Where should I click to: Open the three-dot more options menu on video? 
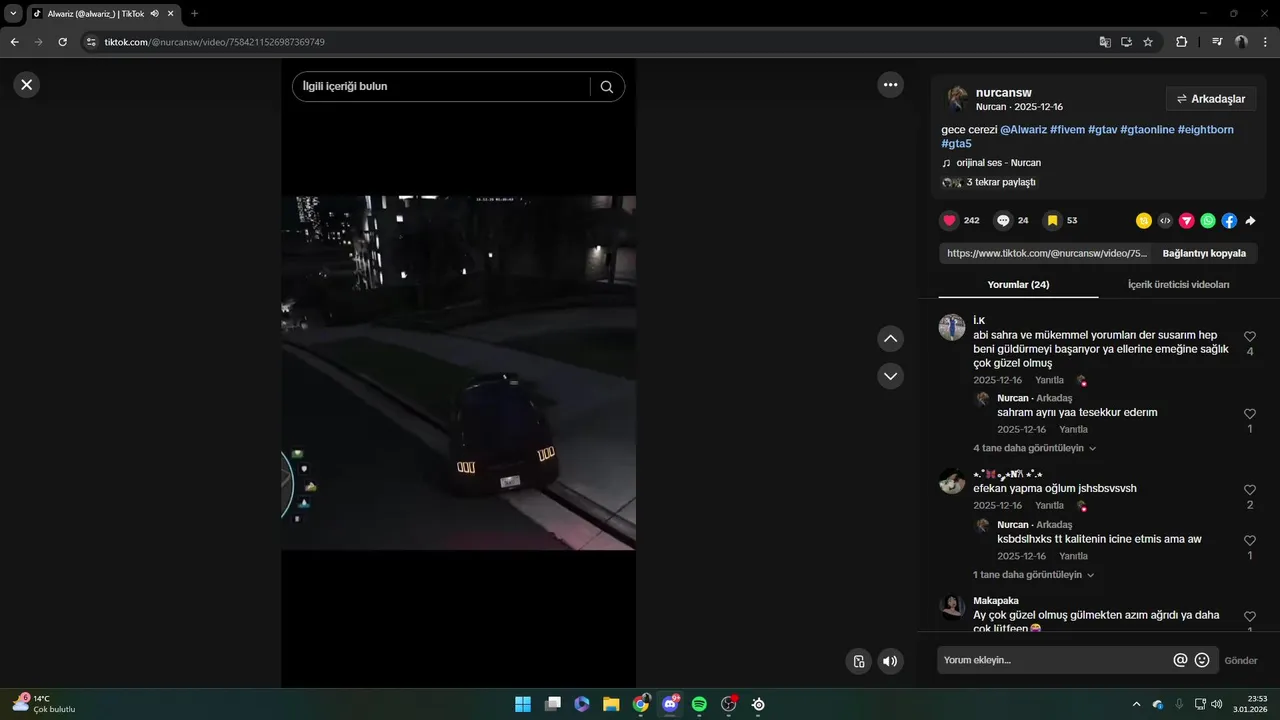coord(891,85)
